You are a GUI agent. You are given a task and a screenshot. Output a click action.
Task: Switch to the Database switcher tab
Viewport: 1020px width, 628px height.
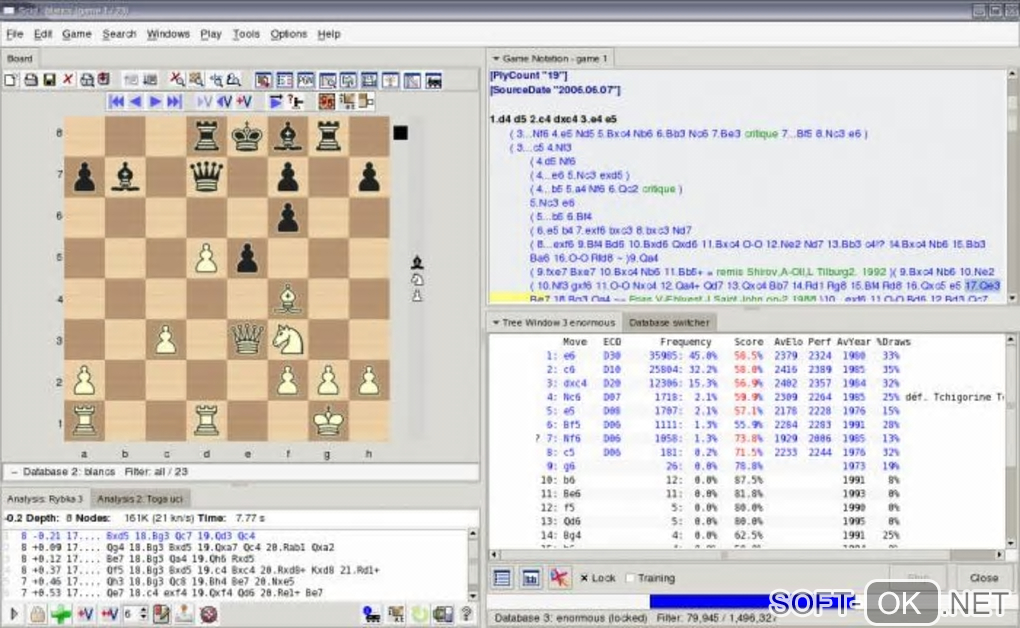click(669, 323)
